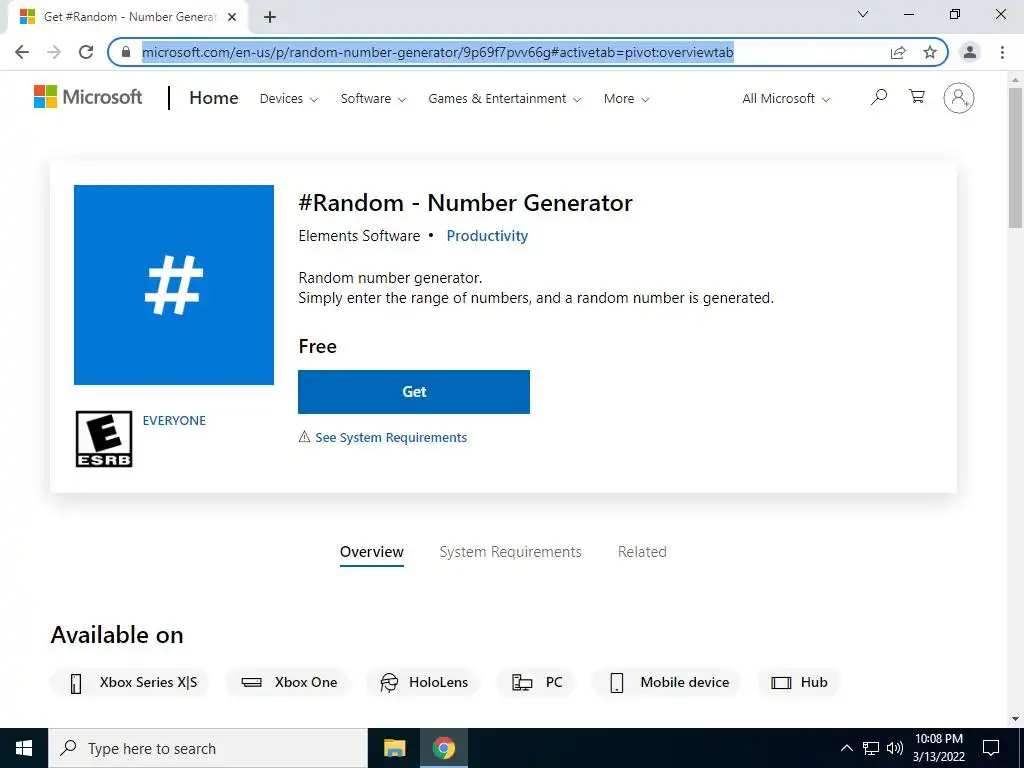Viewport: 1024px width, 768px height.
Task: Open the notification center icon
Action: pos(991,748)
